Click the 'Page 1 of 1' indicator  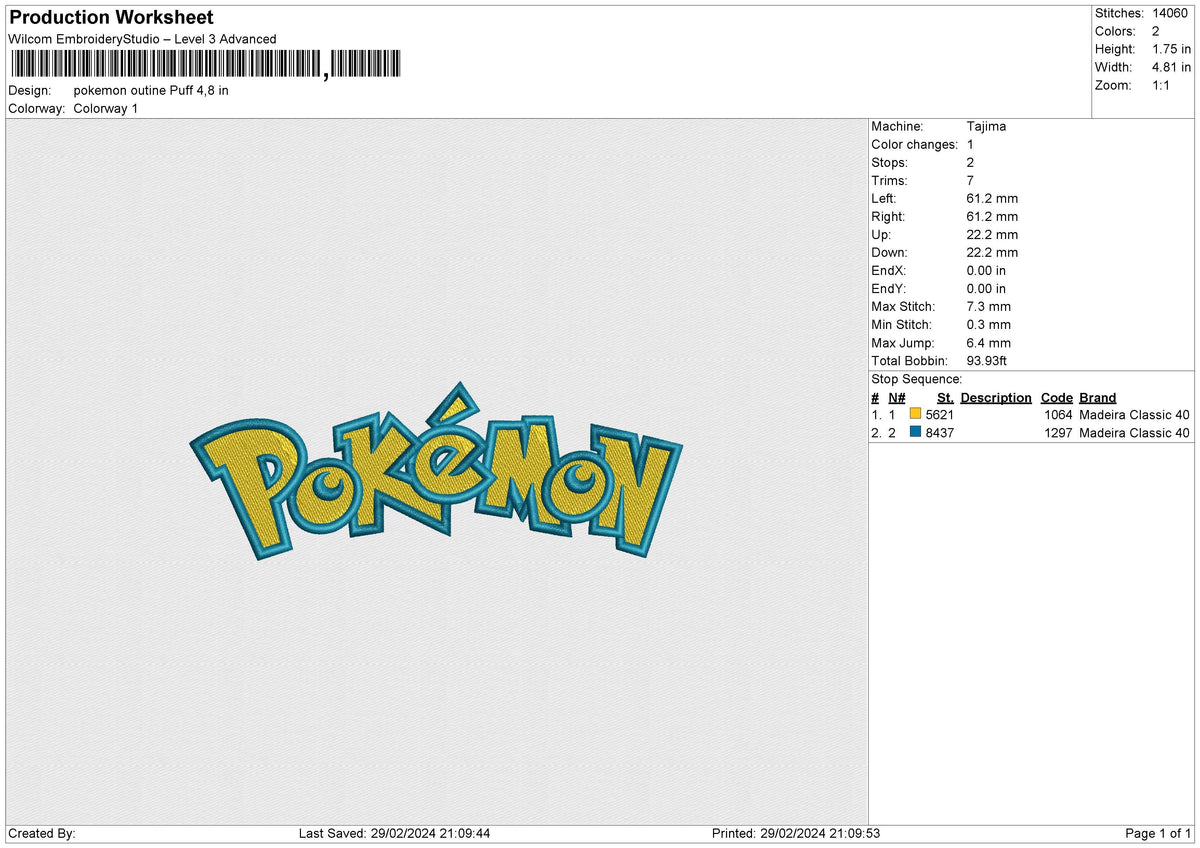pos(1158,834)
